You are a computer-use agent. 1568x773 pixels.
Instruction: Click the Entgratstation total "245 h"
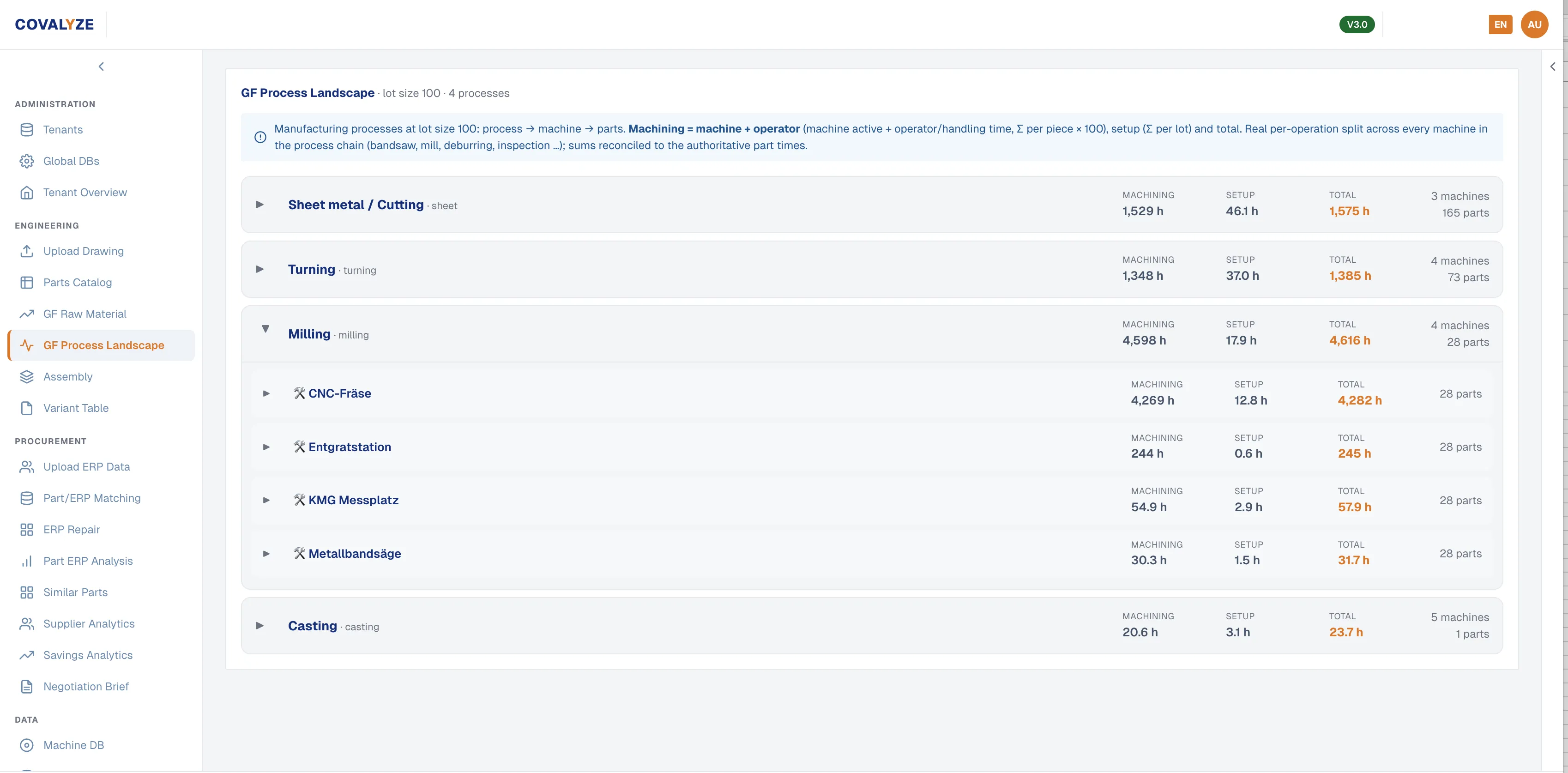[x=1354, y=453]
